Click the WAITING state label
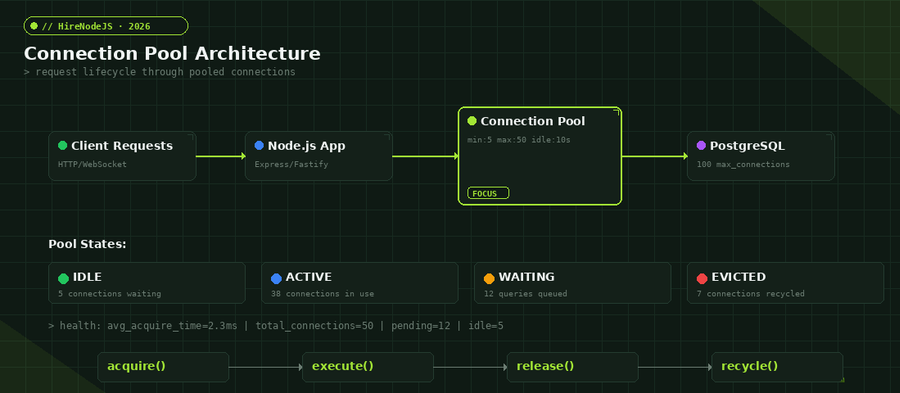This screenshot has width=900, height=393. pos(526,277)
